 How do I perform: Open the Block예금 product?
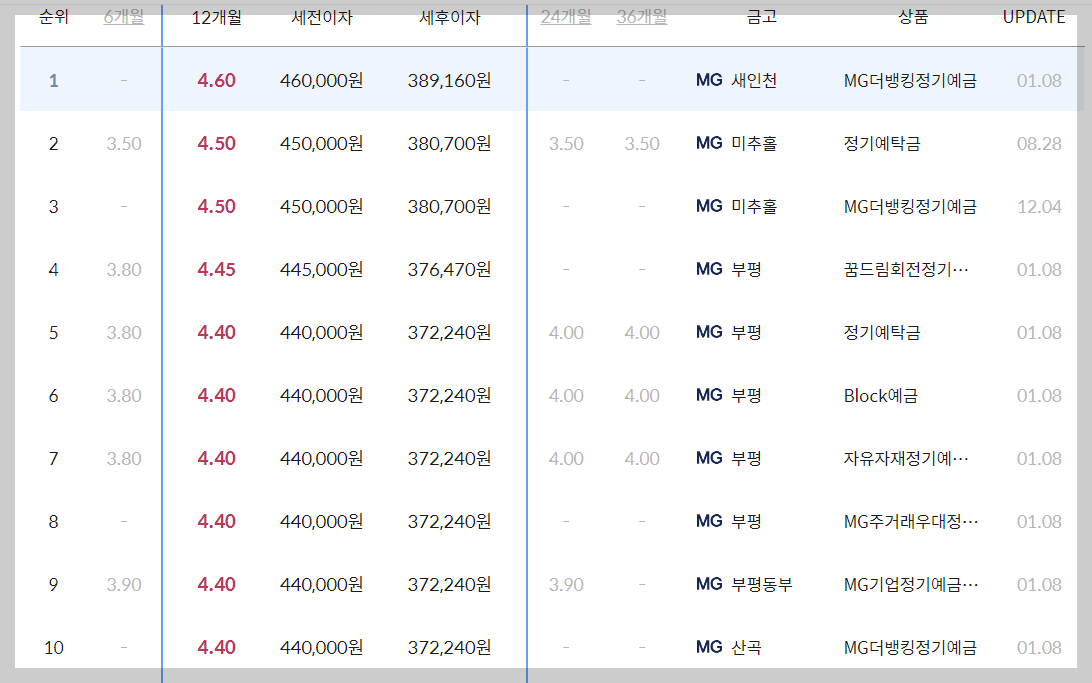(x=881, y=395)
